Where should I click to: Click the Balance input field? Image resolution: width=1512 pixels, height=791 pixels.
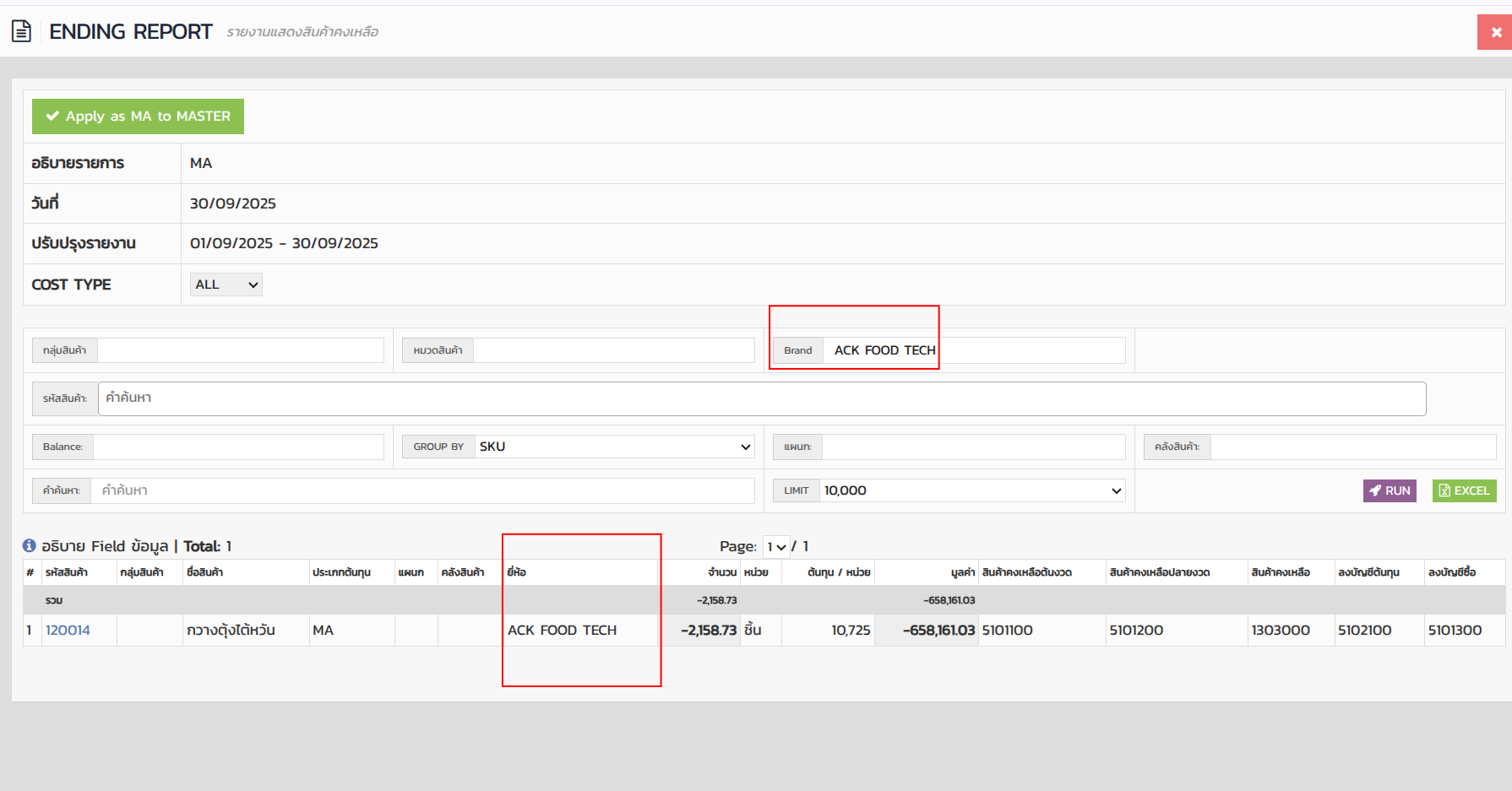pos(238,447)
